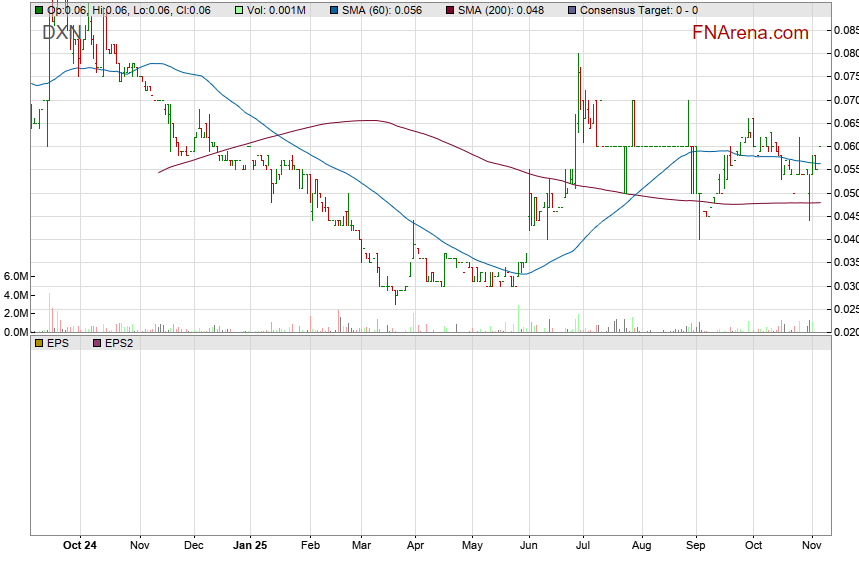Click the 6.0M volume axis label
The height and width of the screenshot is (566, 859).
pos(15,276)
